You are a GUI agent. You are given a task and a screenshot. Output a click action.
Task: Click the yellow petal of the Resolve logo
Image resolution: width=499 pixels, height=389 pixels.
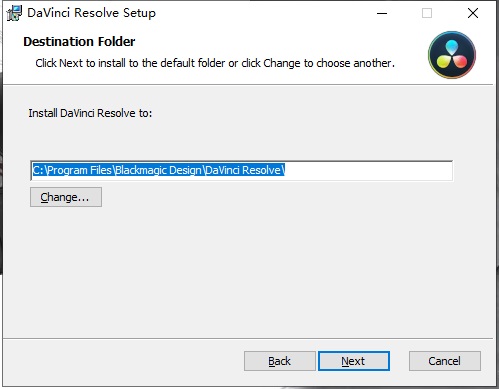click(x=444, y=61)
